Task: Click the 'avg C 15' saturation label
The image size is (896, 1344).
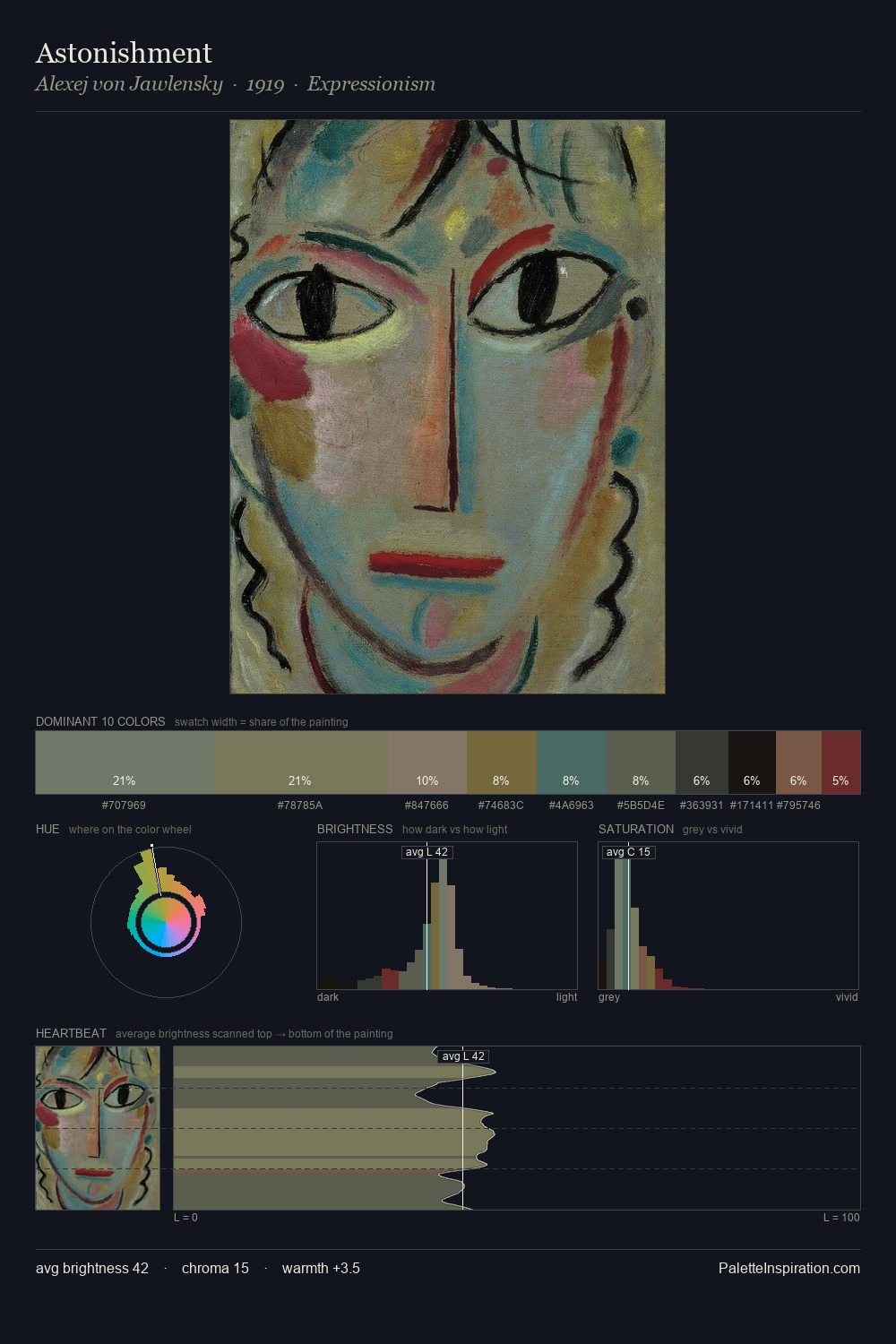Action: [628, 852]
